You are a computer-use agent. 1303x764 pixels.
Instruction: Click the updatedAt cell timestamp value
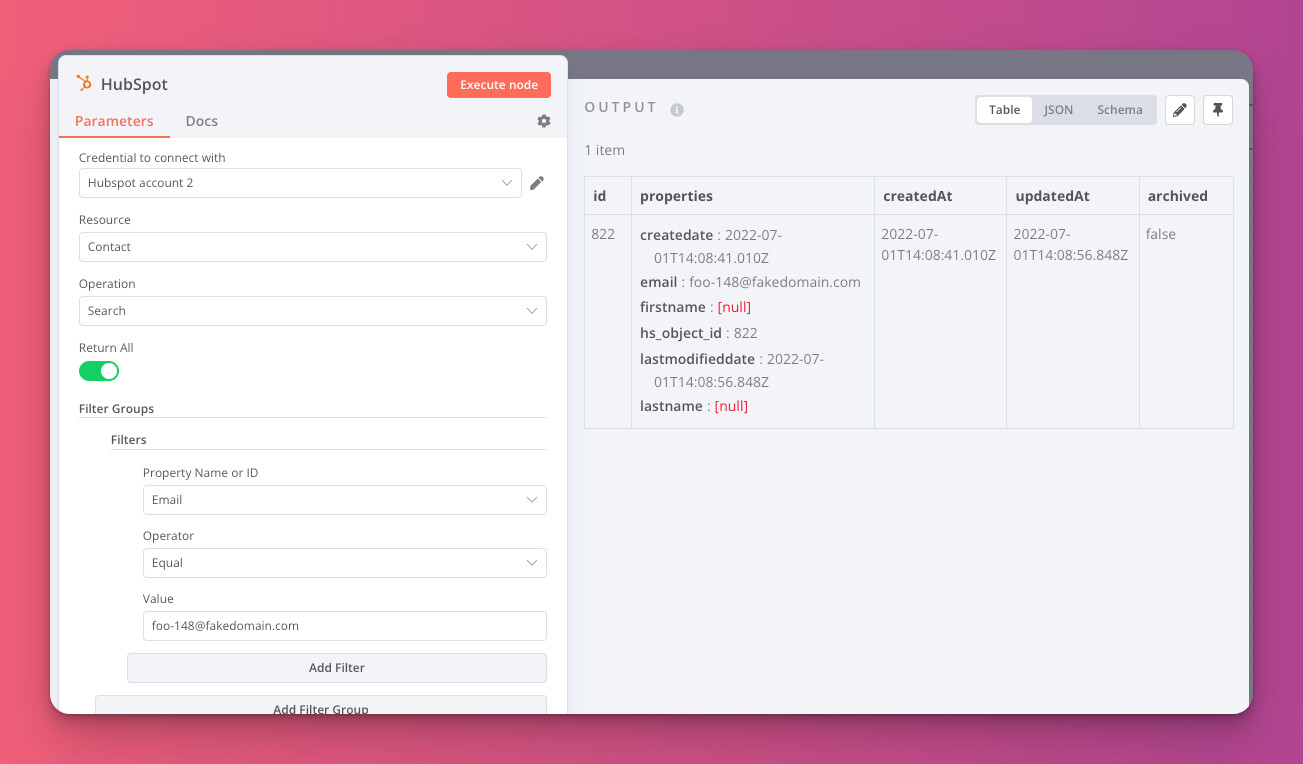pyautogui.click(x=1070, y=244)
